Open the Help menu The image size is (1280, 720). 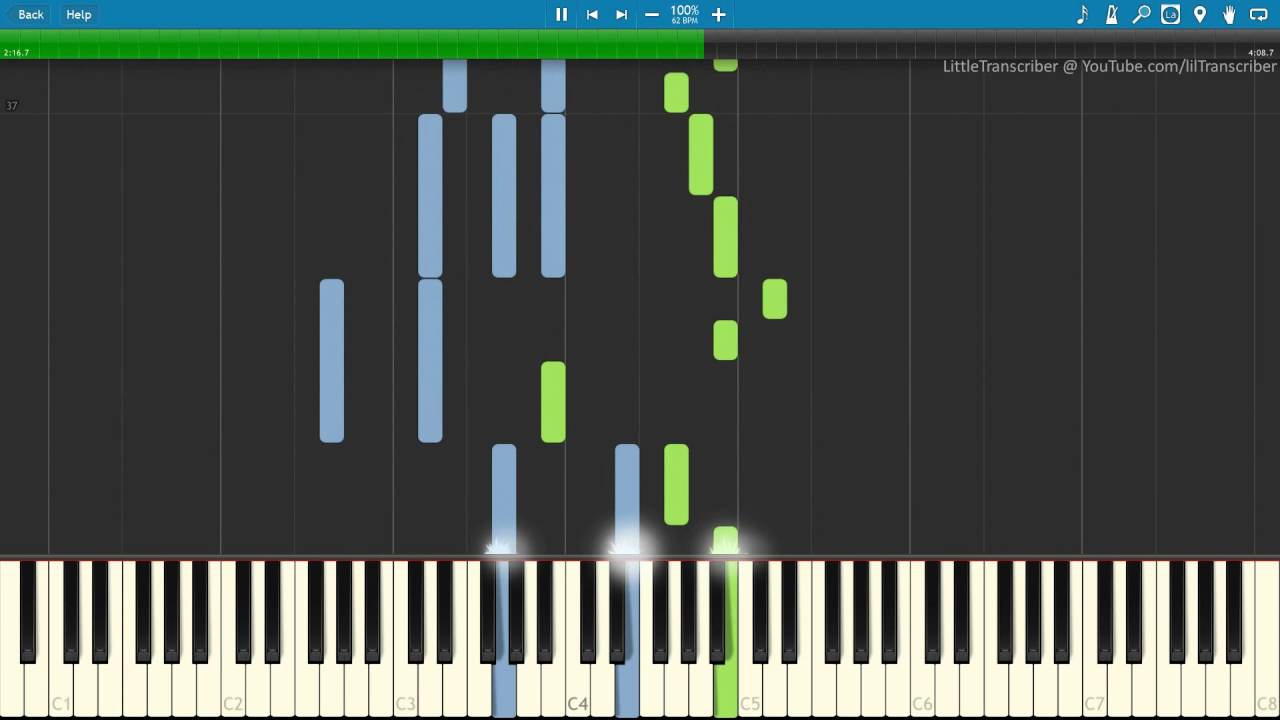(78, 14)
